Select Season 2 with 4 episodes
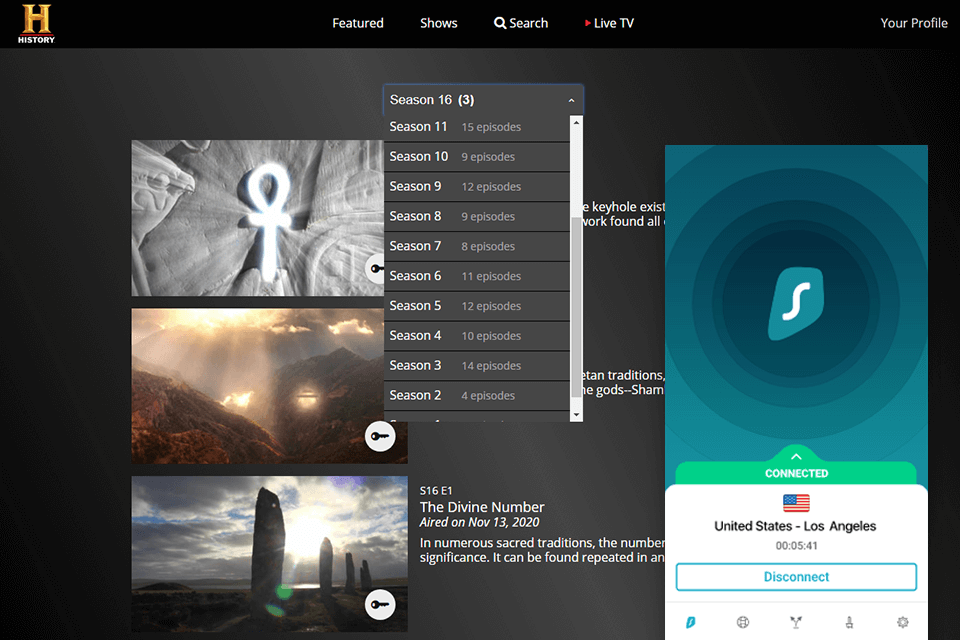 [x=477, y=396]
